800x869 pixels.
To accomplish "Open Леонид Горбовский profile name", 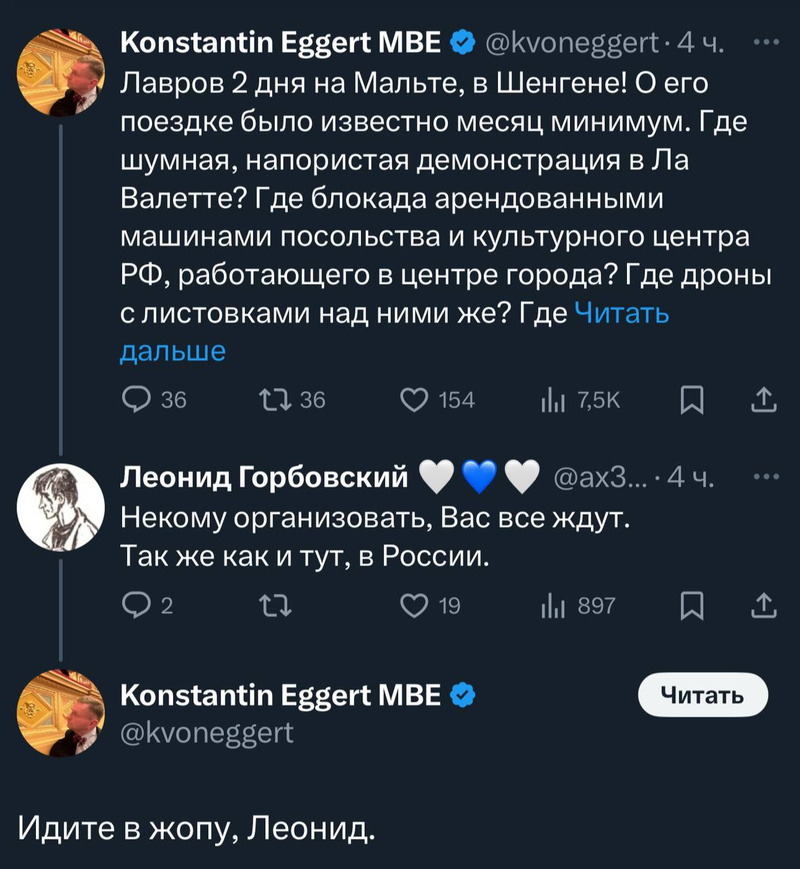I will click(263, 478).
